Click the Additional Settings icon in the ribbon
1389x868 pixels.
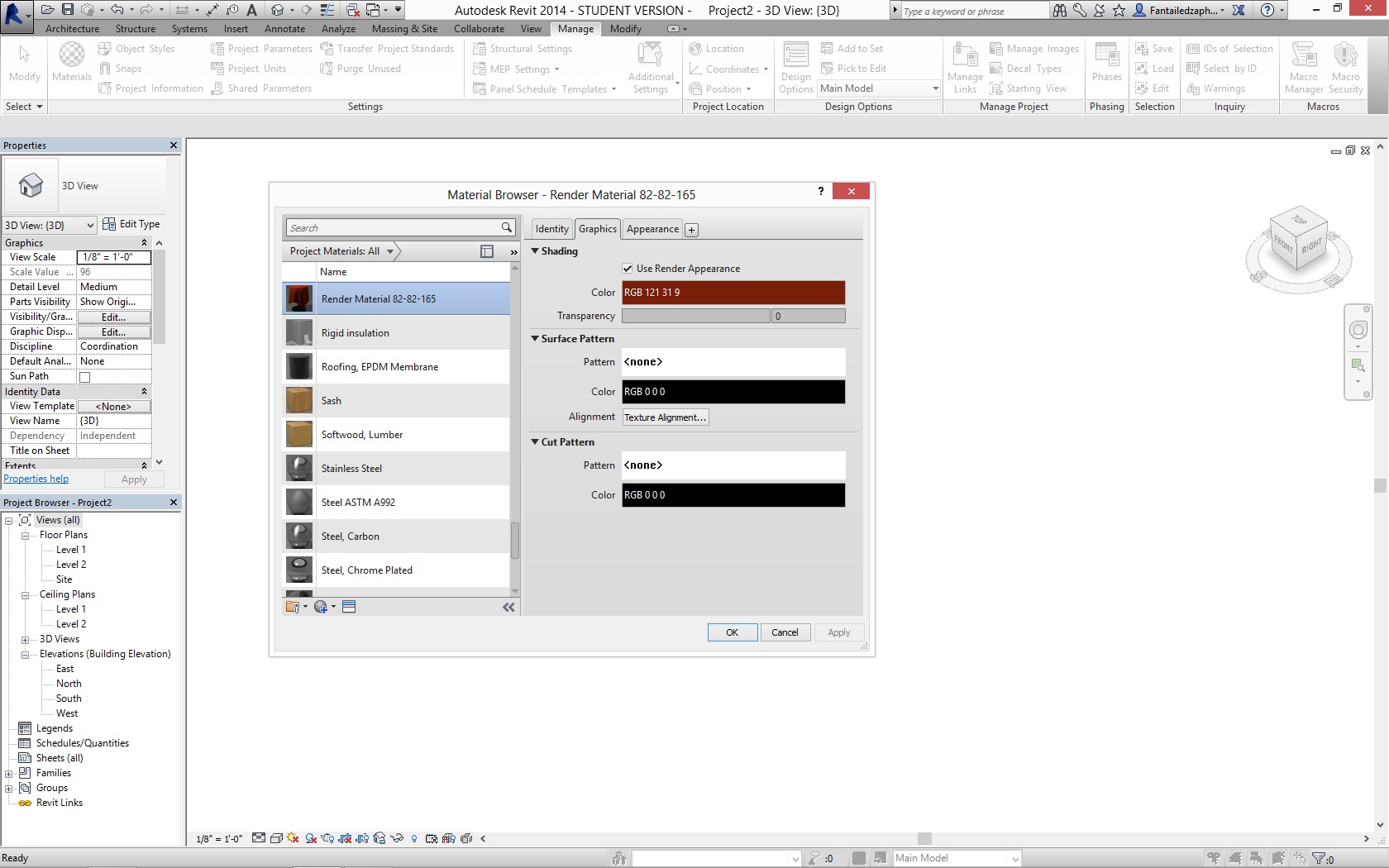tap(651, 55)
